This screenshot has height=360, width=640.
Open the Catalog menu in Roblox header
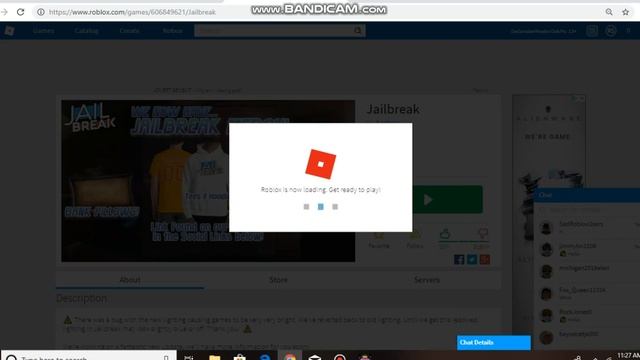point(87,31)
